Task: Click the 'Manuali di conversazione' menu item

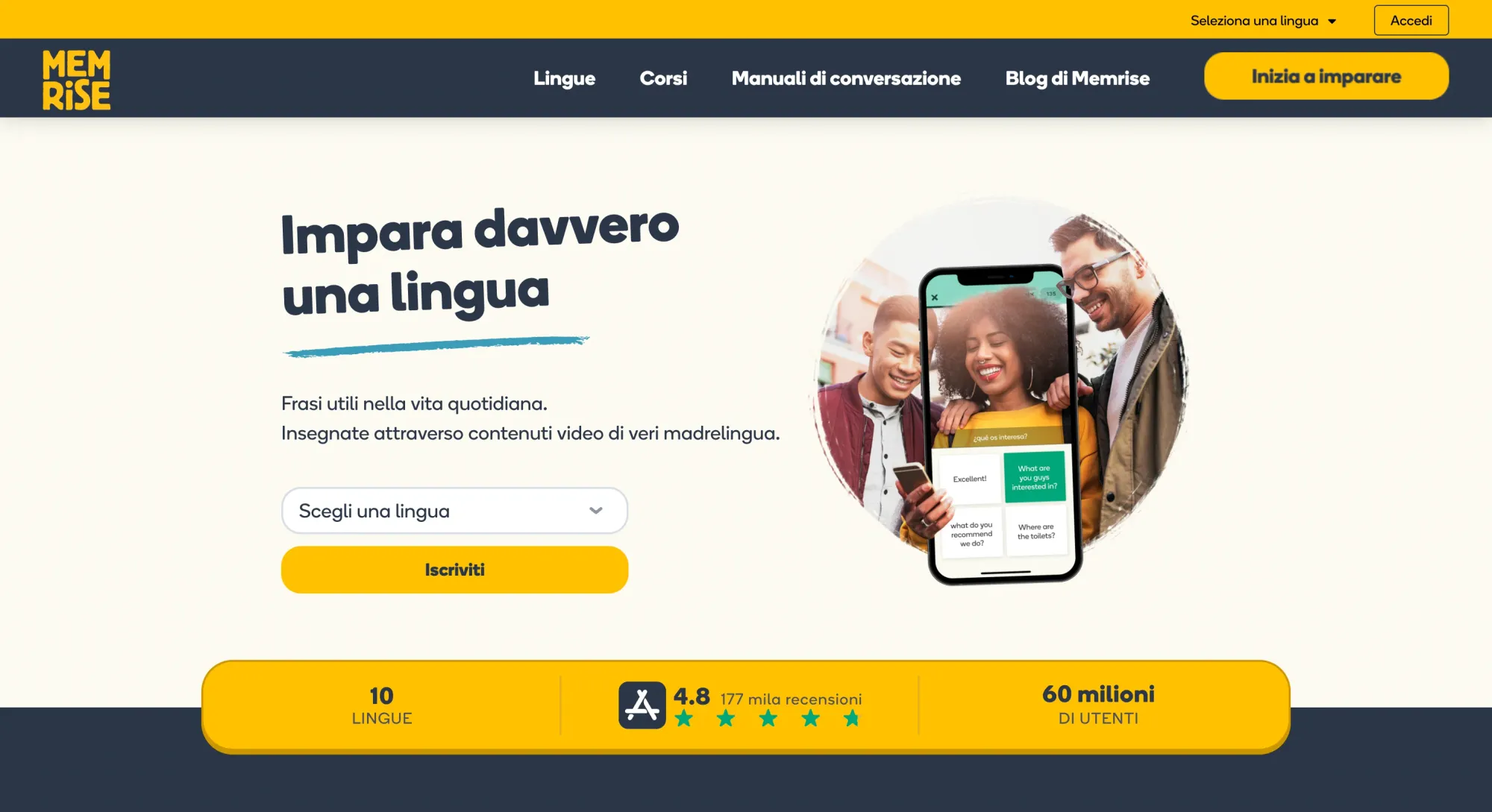Action: tap(845, 78)
